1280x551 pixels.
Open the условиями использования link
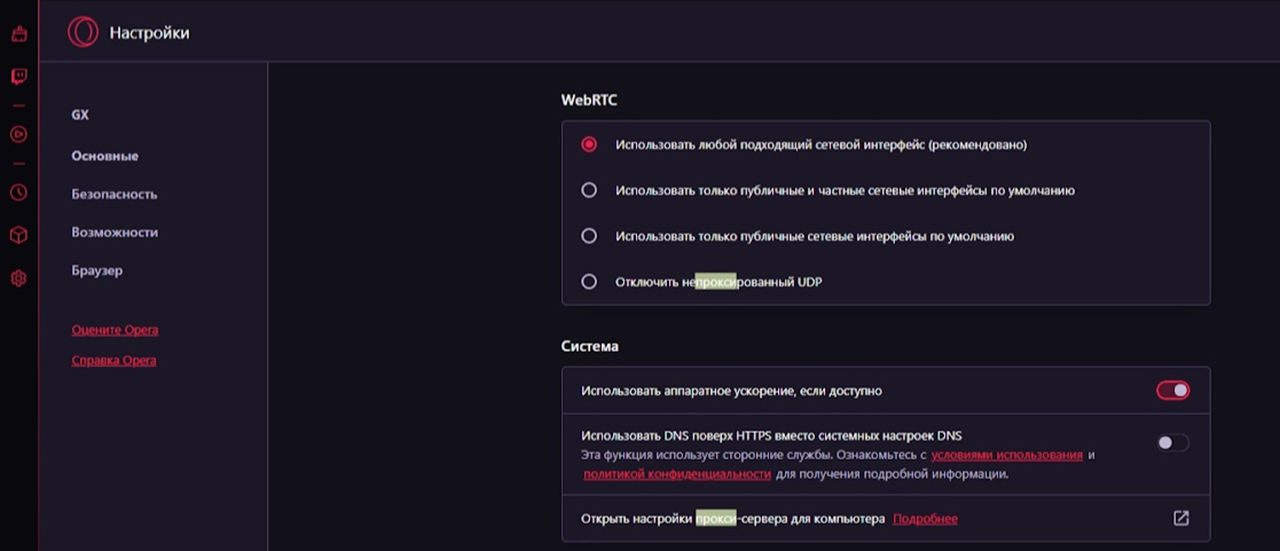[1006, 455]
